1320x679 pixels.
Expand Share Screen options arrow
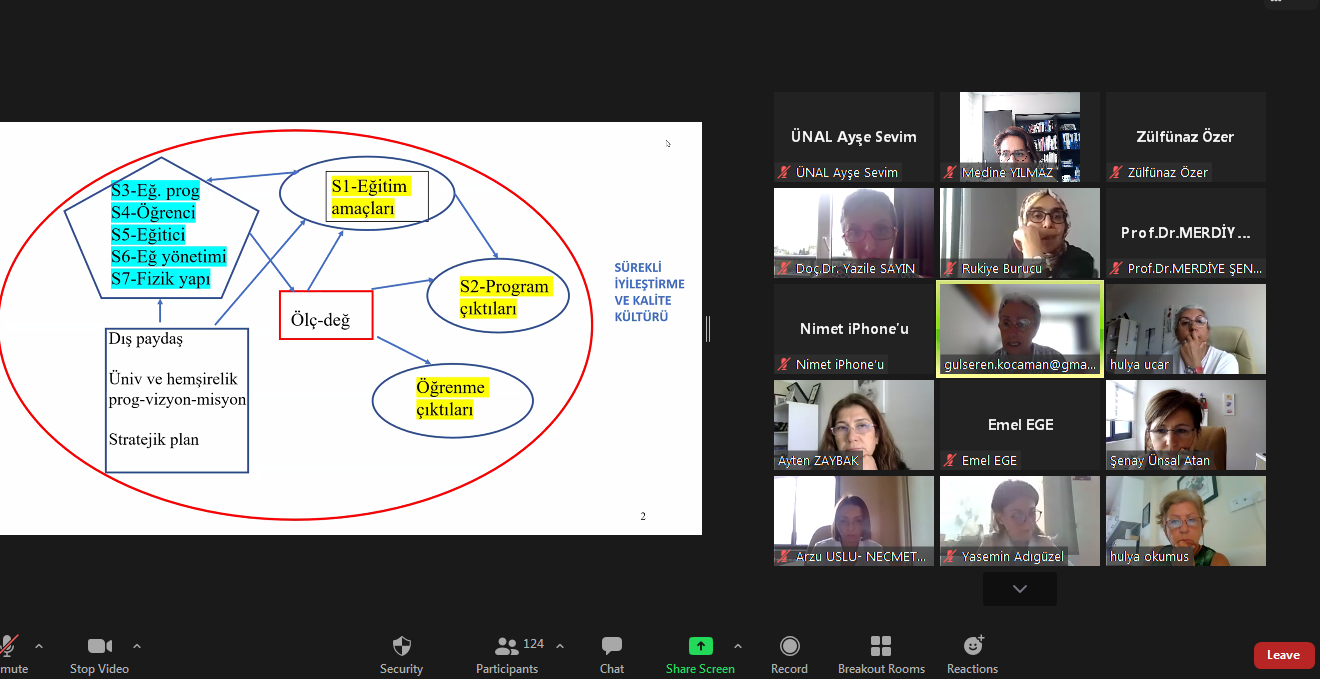point(738,645)
